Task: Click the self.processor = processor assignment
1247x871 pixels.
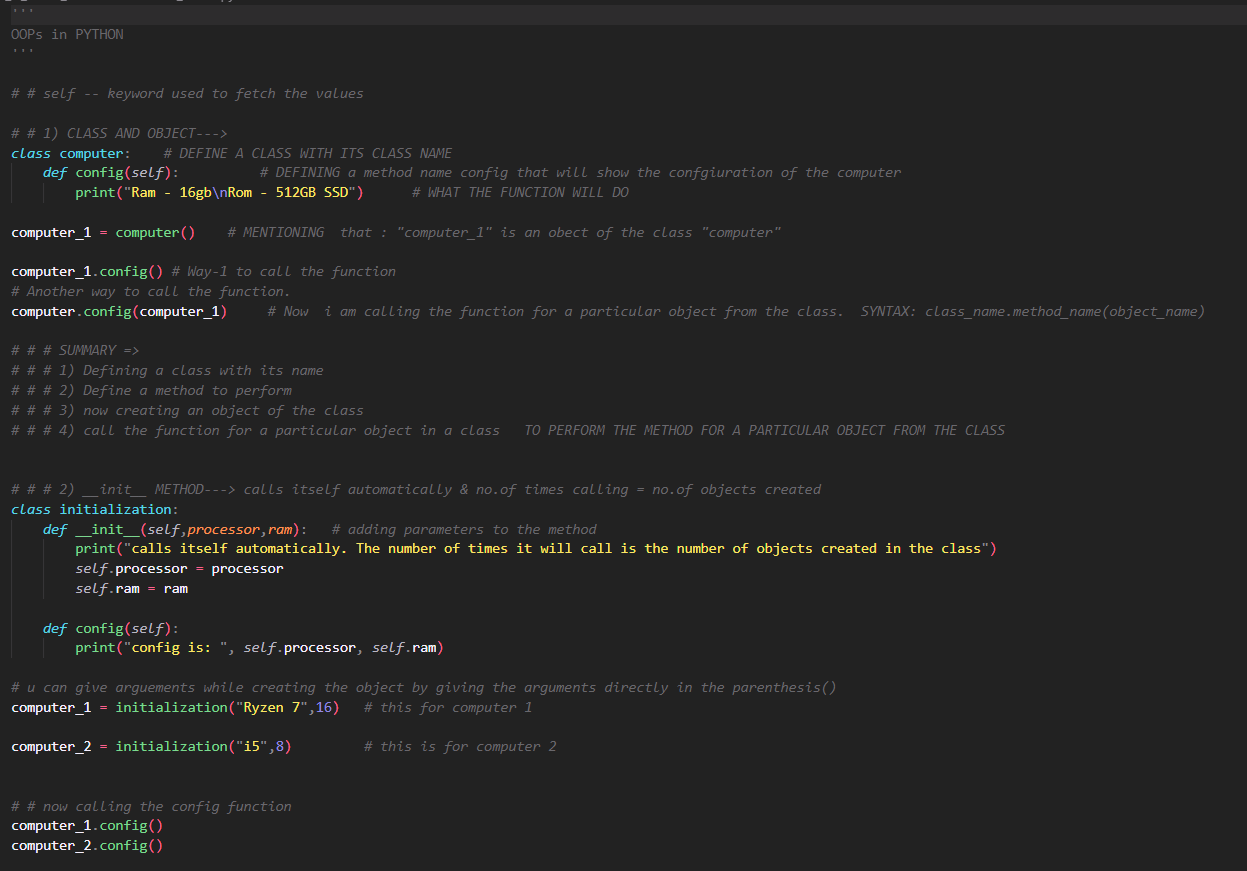Action: click(160, 568)
